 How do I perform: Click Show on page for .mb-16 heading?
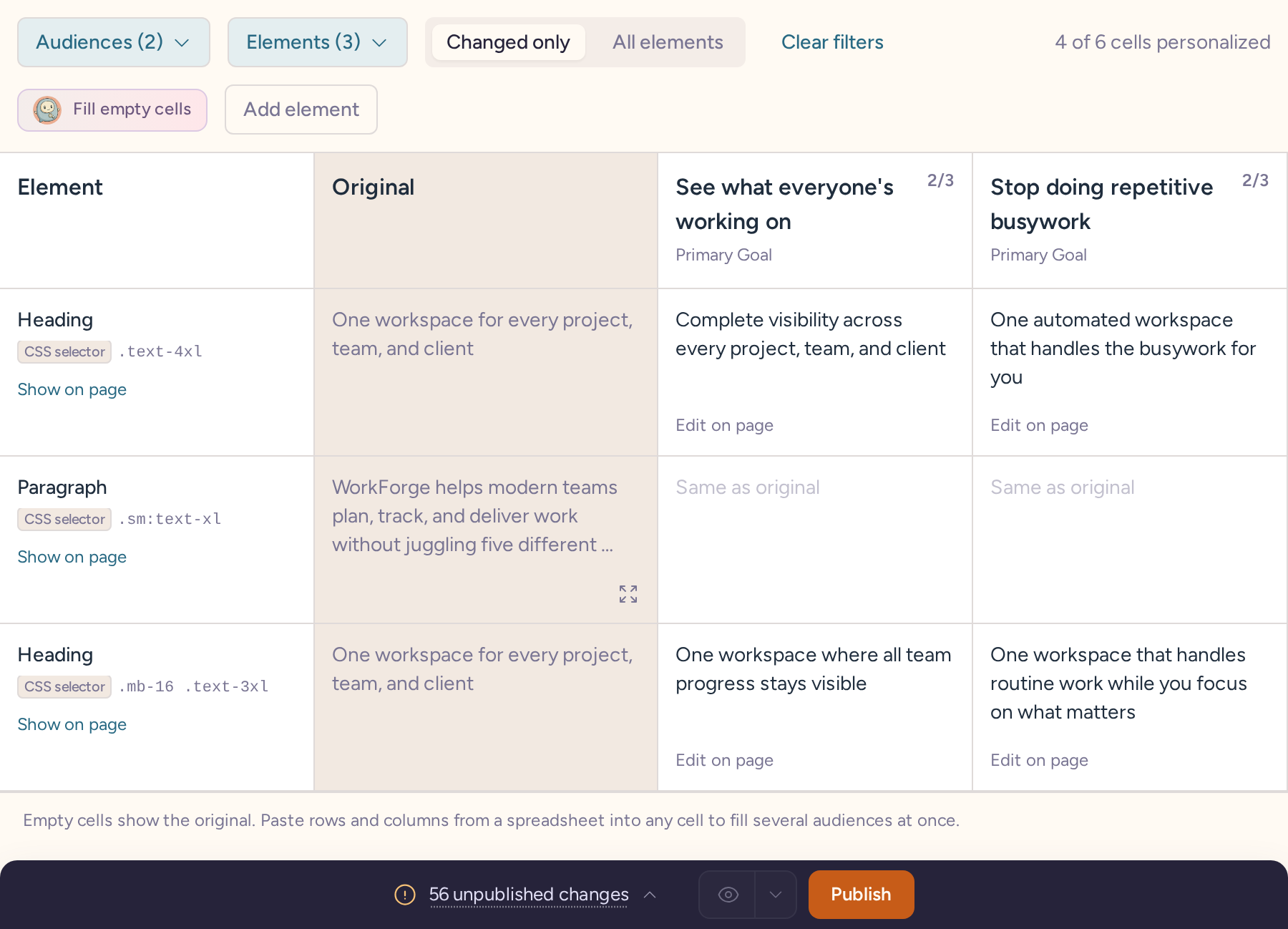tap(72, 724)
